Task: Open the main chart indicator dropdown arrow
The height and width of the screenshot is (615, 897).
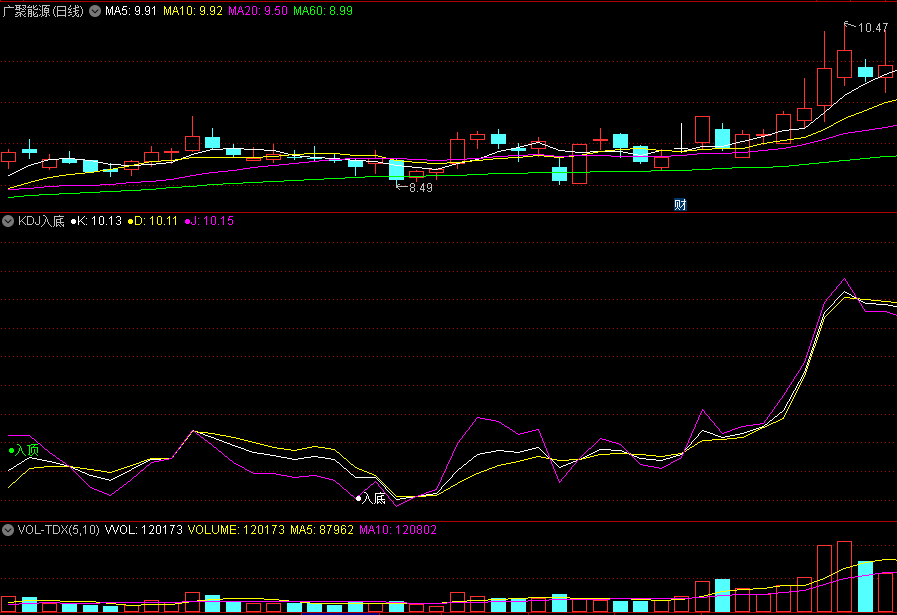Action: (95, 11)
